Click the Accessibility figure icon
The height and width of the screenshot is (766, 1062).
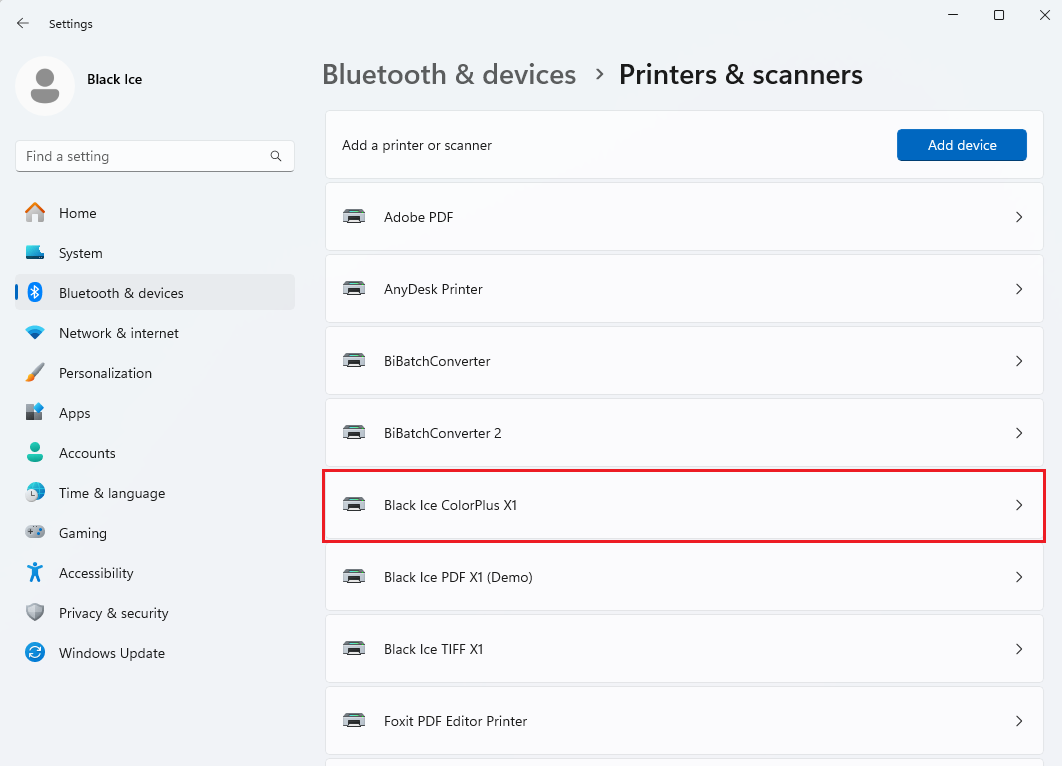(x=35, y=573)
